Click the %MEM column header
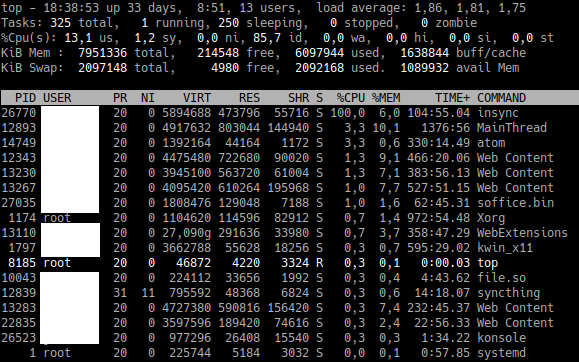This screenshot has height=362, width=579. point(386,98)
